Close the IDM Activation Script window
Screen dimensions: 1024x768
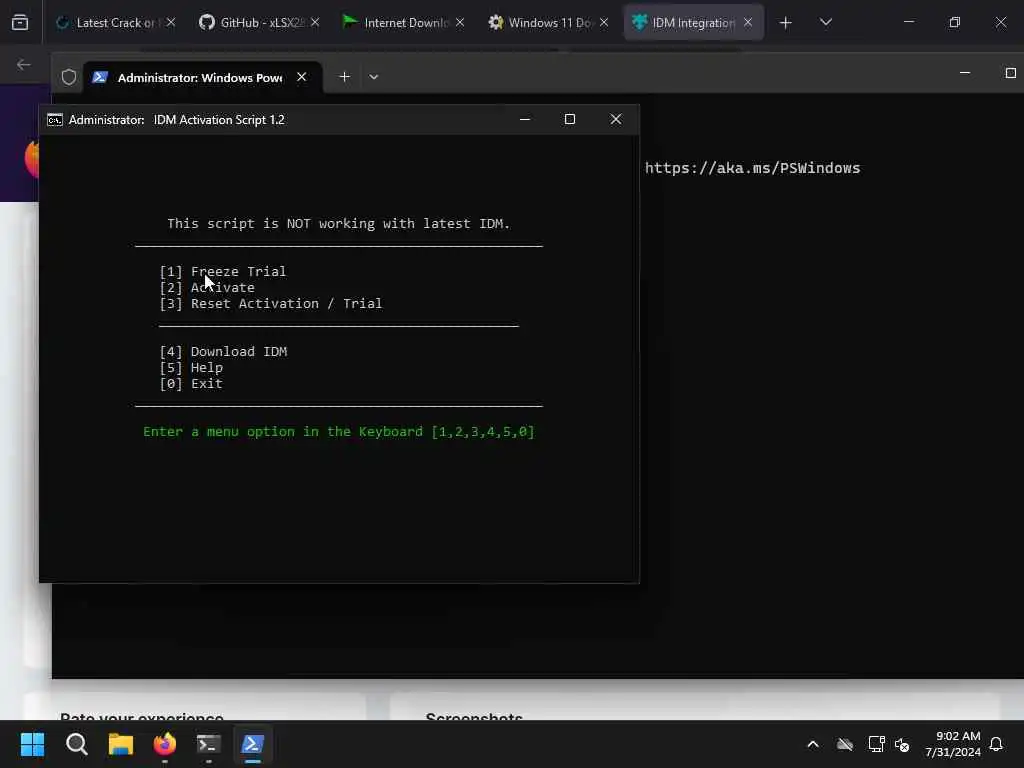pos(616,120)
